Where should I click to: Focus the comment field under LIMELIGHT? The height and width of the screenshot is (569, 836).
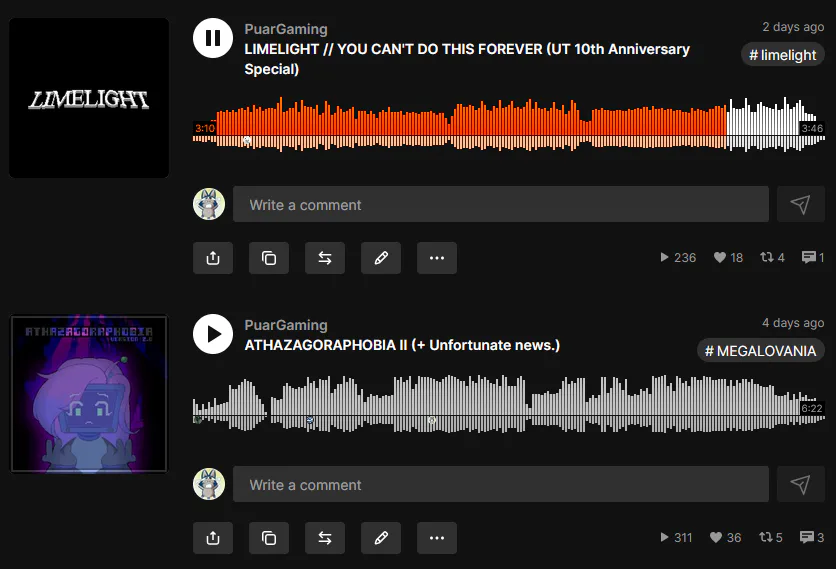click(x=501, y=204)
